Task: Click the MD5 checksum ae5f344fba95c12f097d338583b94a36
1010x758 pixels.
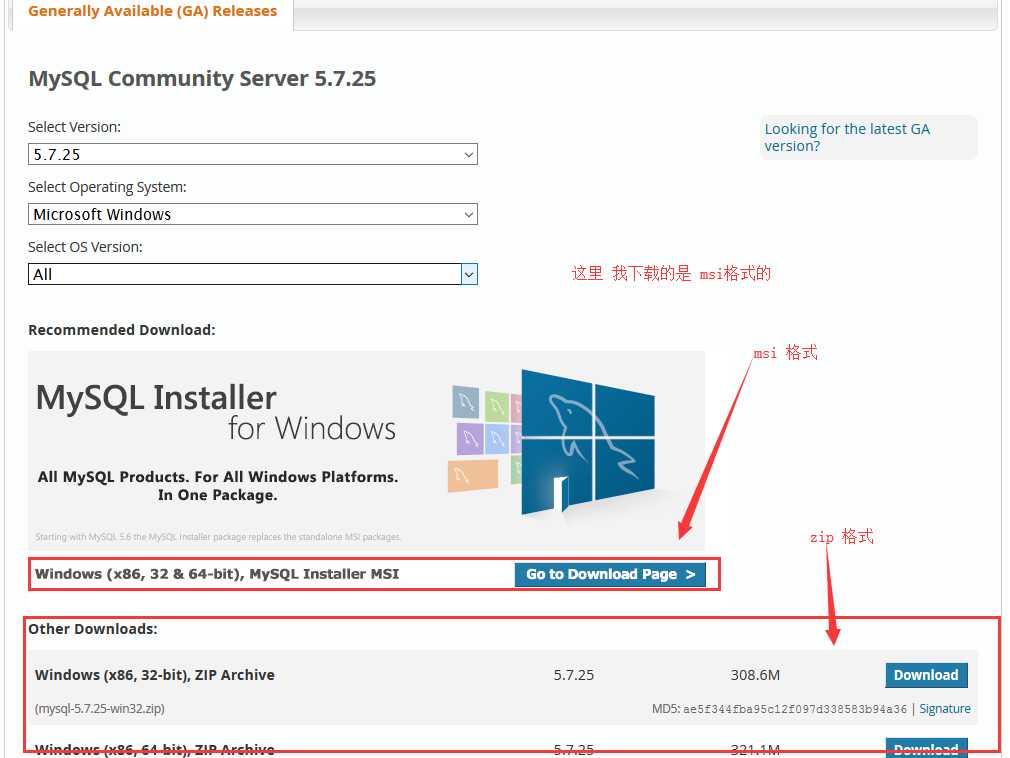Action: (x=794, y=709)
